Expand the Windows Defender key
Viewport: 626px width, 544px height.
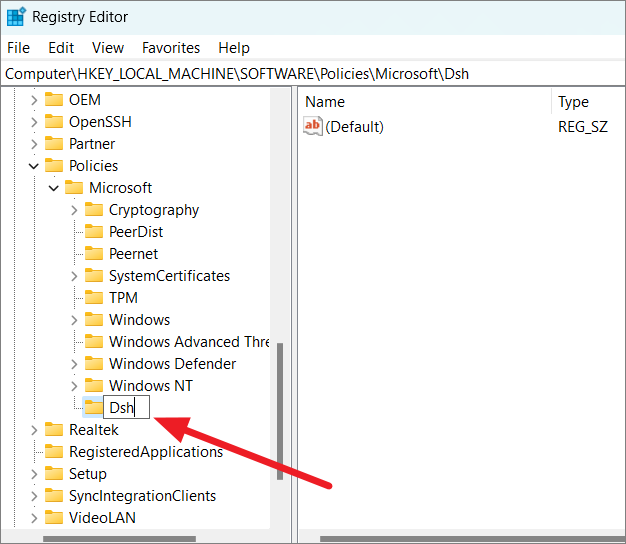click(74, 364)
